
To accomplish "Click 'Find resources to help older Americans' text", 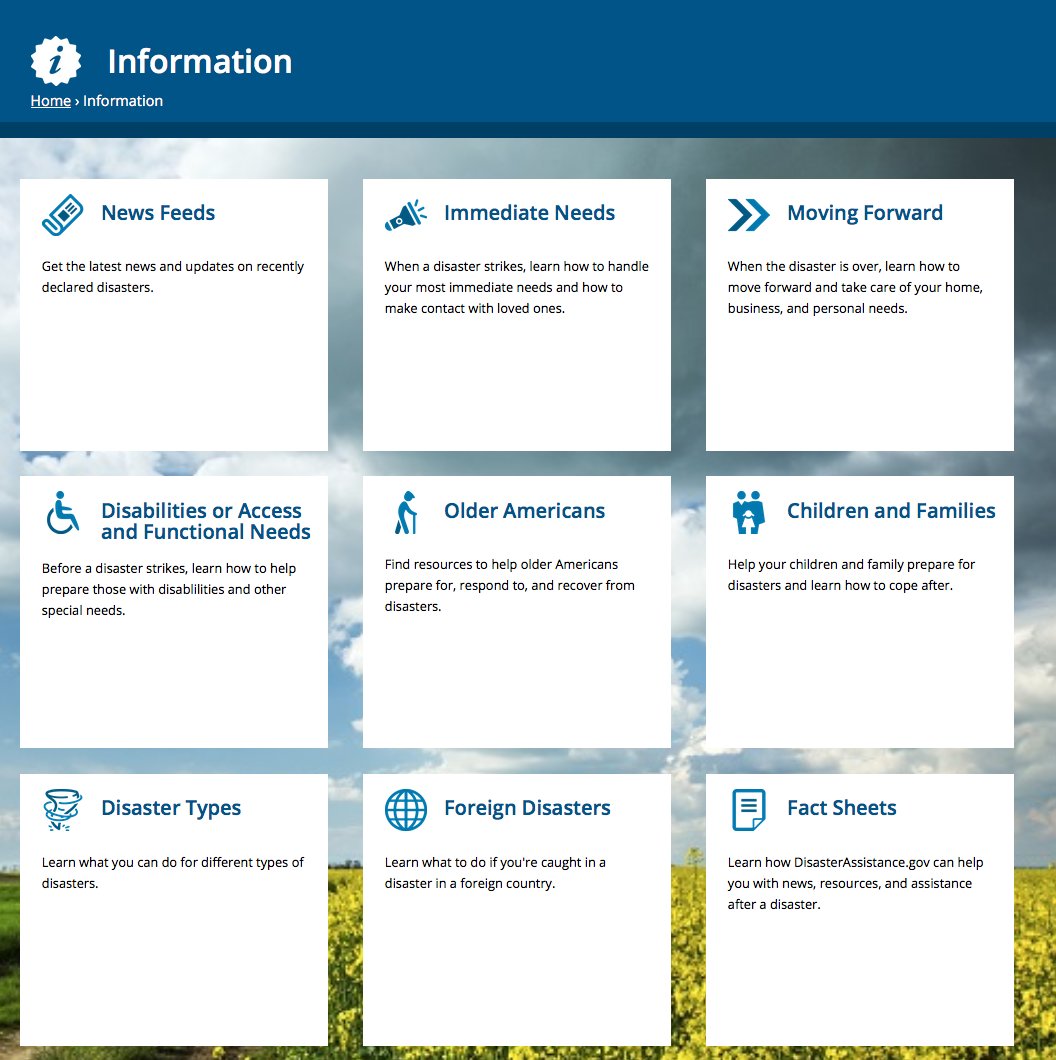I will pyautogui.click(x=510, y=585).
